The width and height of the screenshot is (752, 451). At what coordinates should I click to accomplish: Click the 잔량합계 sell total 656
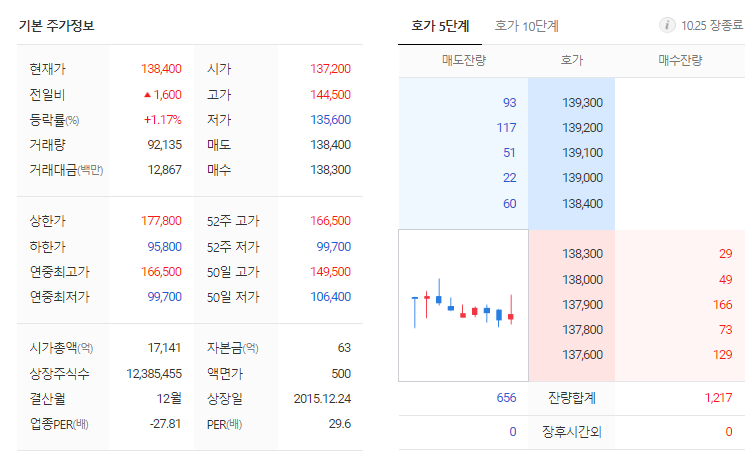coord(506,398)
